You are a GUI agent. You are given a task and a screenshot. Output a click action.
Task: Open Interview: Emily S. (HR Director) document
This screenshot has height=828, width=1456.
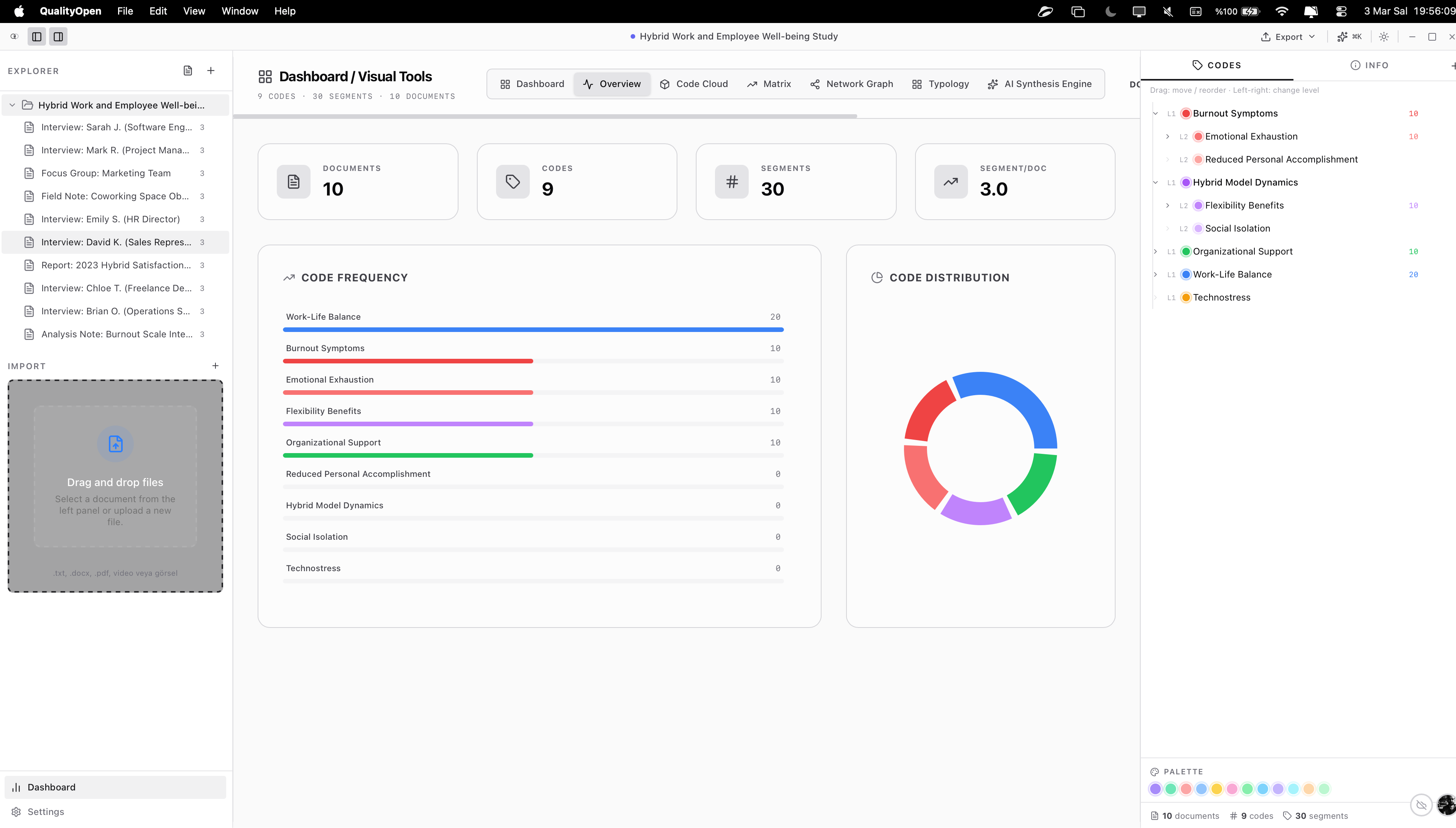click(110, 219)
